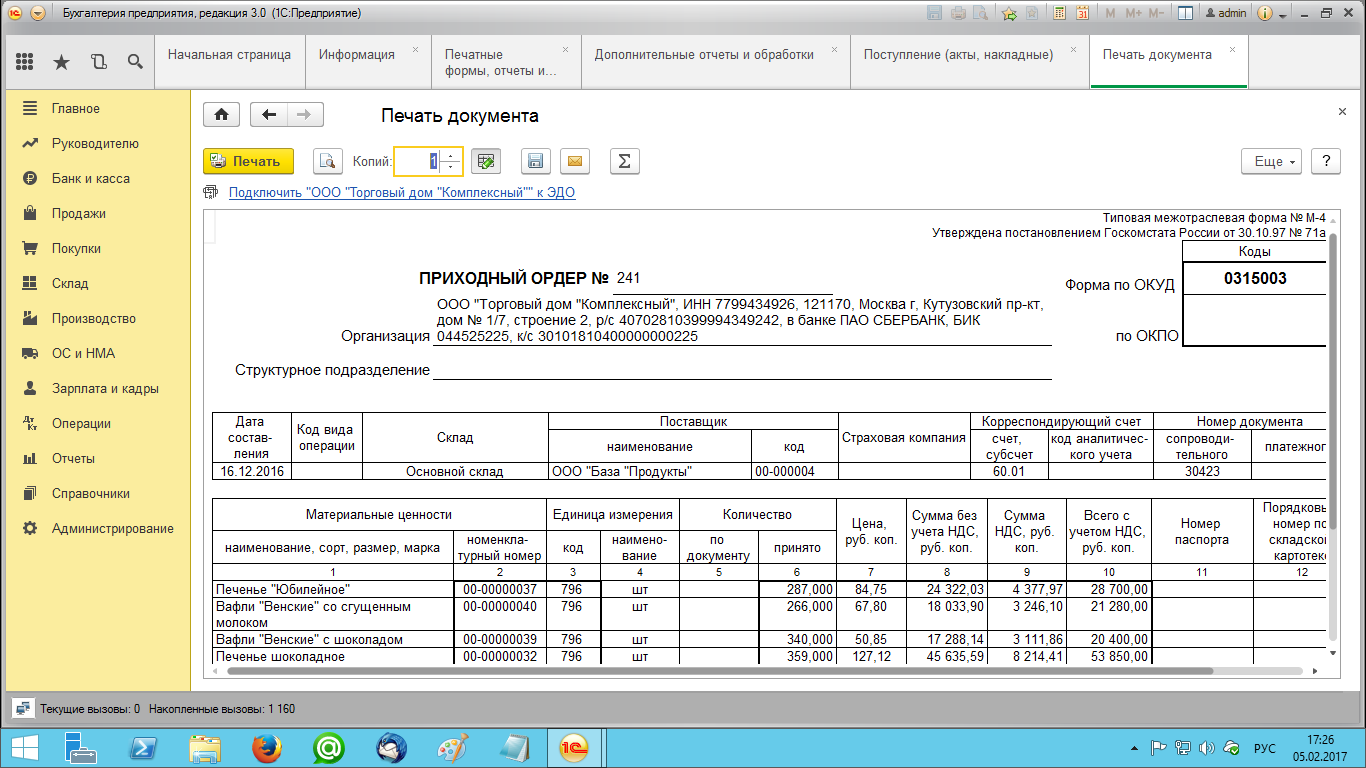The image size is (1366, 768).
Task: Click the search magnifier in top panel
Action: tap(135, 61)
